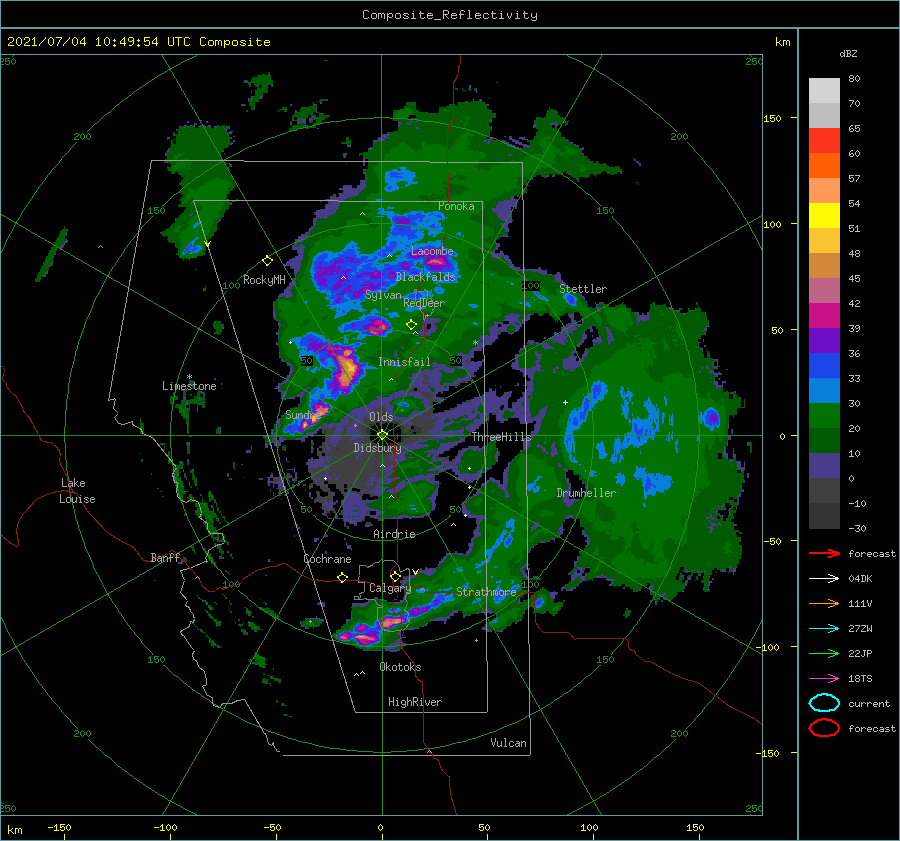Click the current legend label
Viewport: 900px width, 841px height.
click(869, 704)
